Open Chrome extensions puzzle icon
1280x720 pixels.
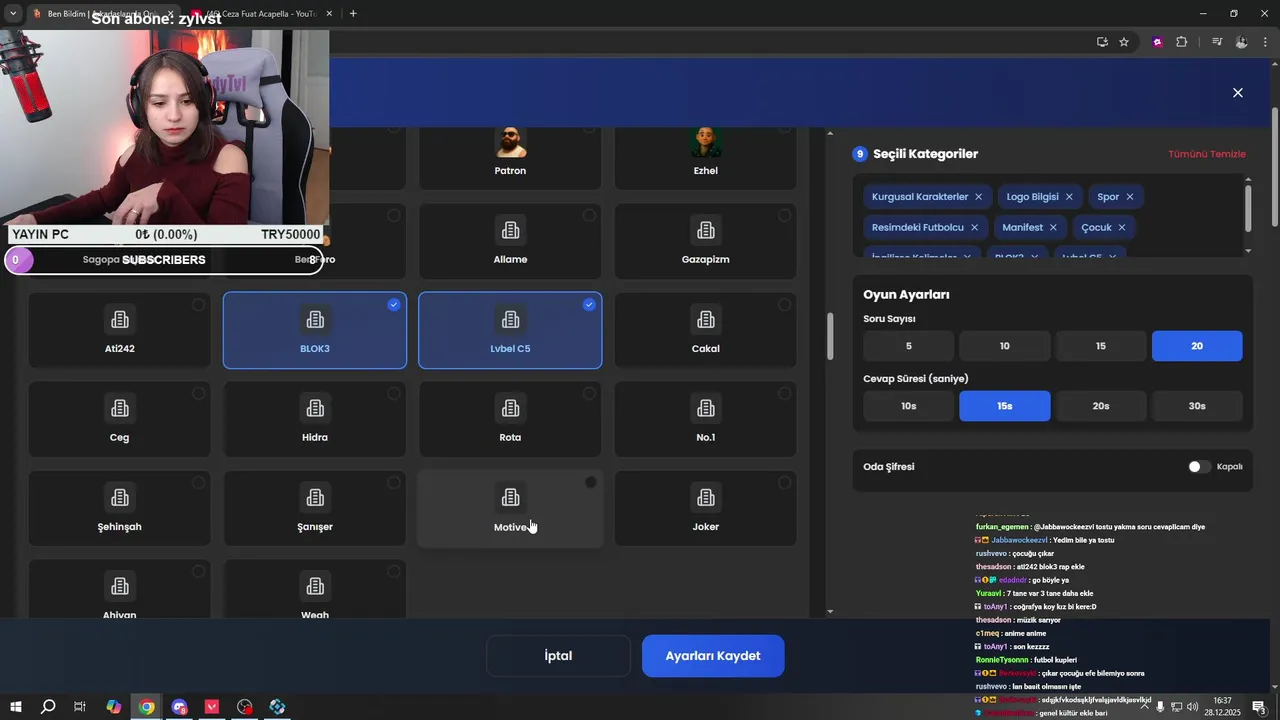(x=1182, y=42)
